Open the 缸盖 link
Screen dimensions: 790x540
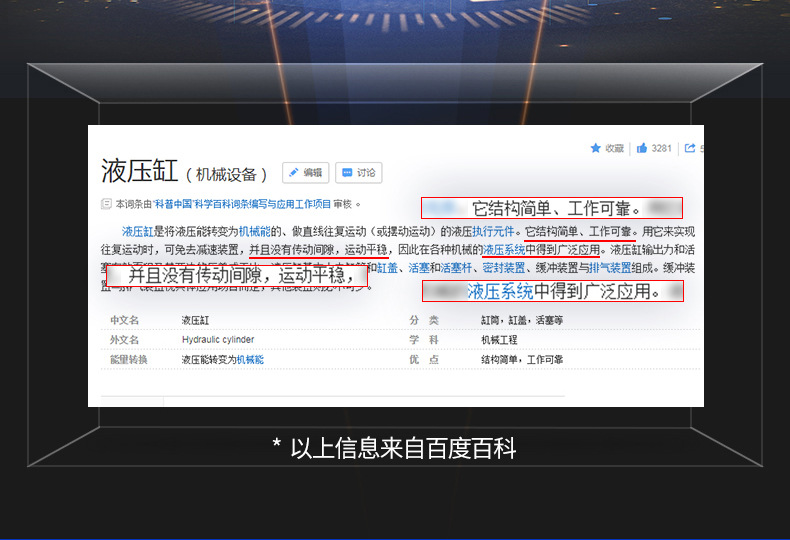[x=387, y=268]
